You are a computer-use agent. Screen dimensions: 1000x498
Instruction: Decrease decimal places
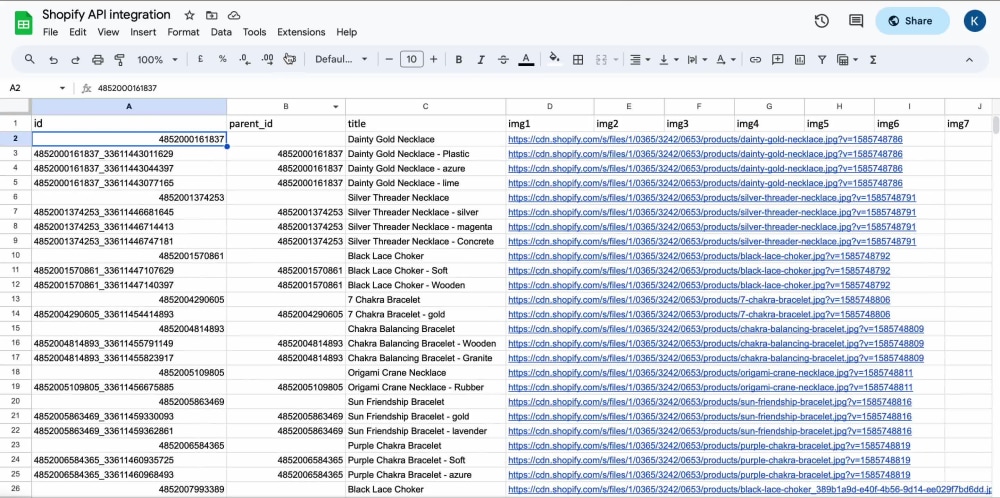pos(244,59)
